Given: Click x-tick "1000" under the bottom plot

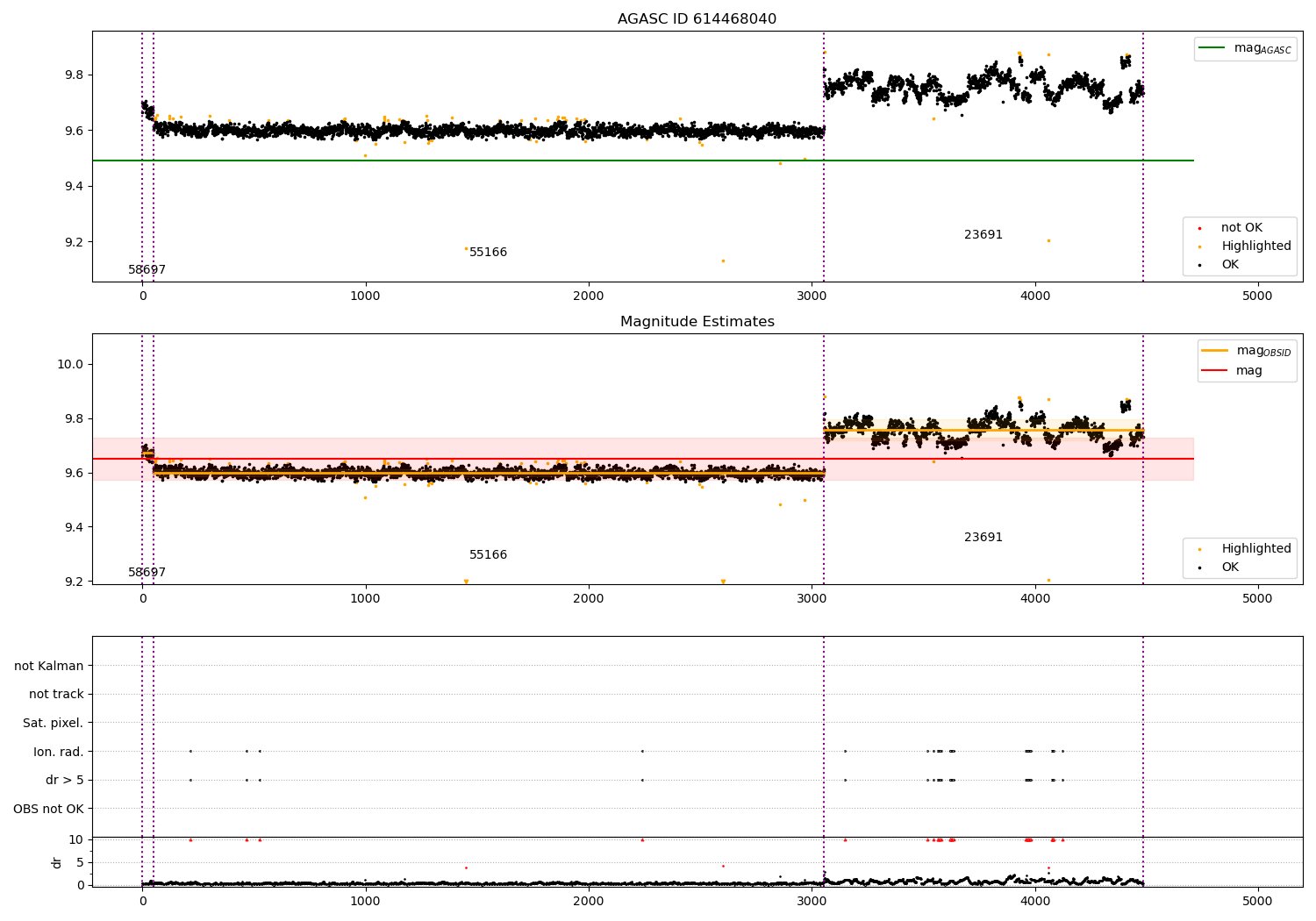Looking at the screenshot, I should pyautogui.click(x=365, y=902).
